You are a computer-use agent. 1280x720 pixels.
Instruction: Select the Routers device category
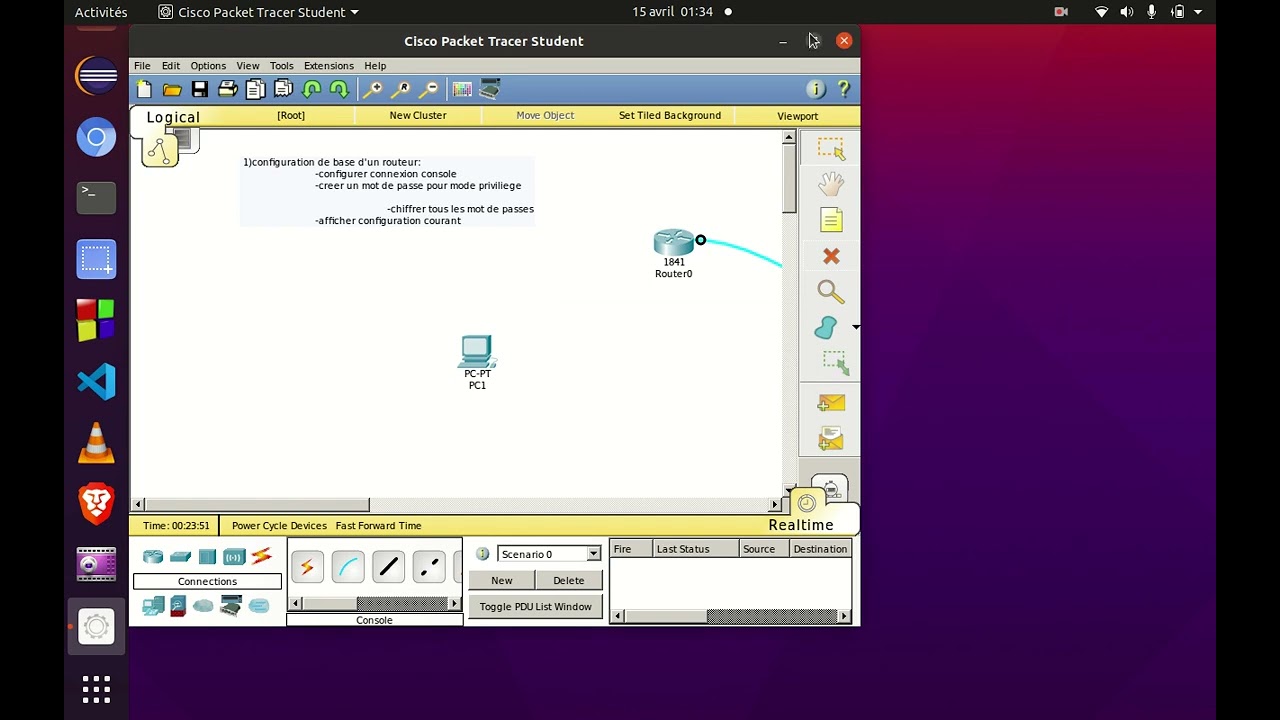click(x=153, y=557)
